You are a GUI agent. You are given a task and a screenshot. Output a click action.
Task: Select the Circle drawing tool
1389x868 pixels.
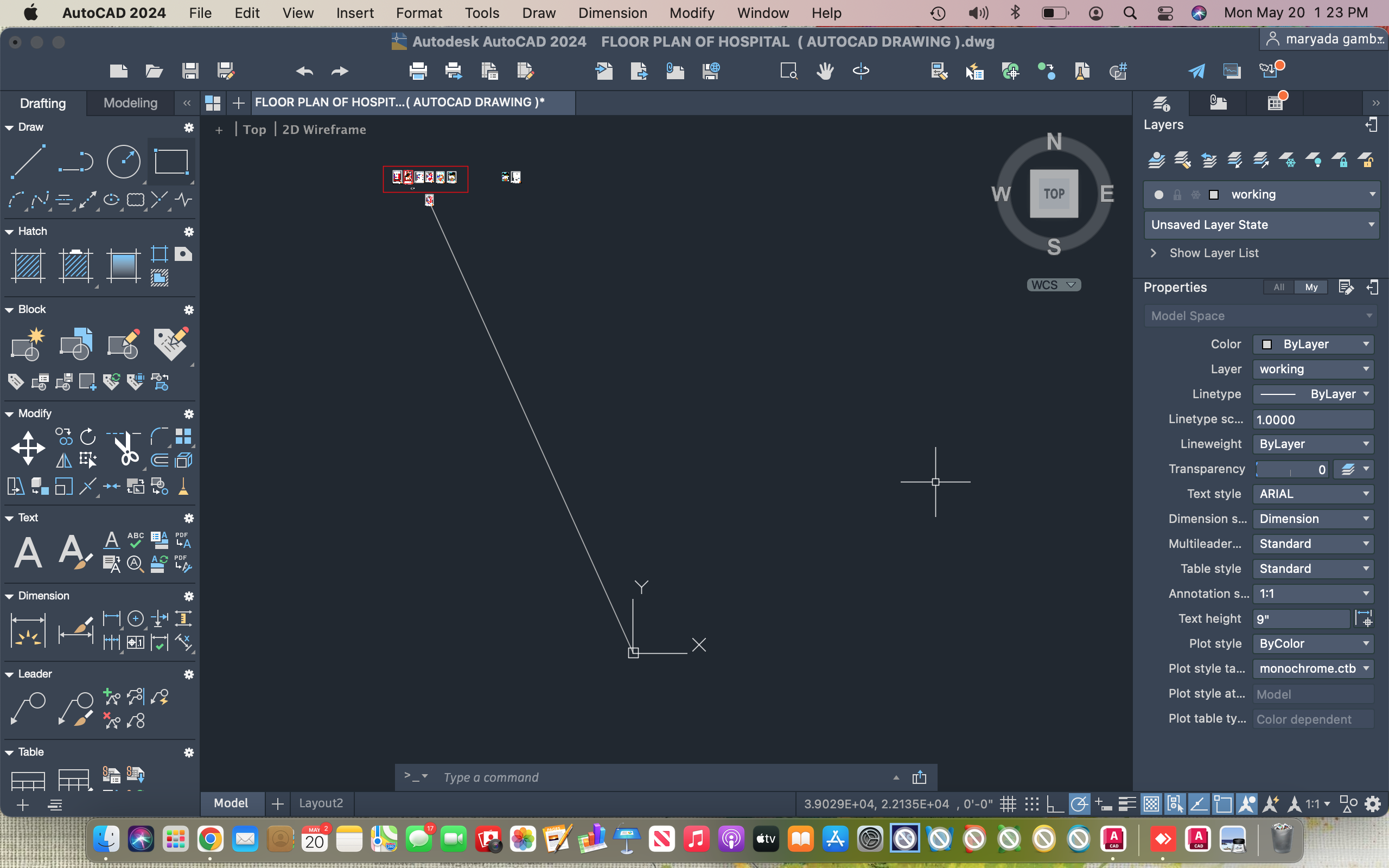(123, 162)
